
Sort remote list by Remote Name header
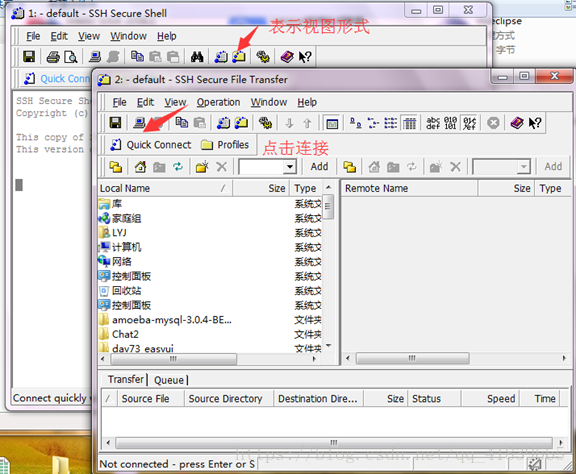tap(409, 188)
